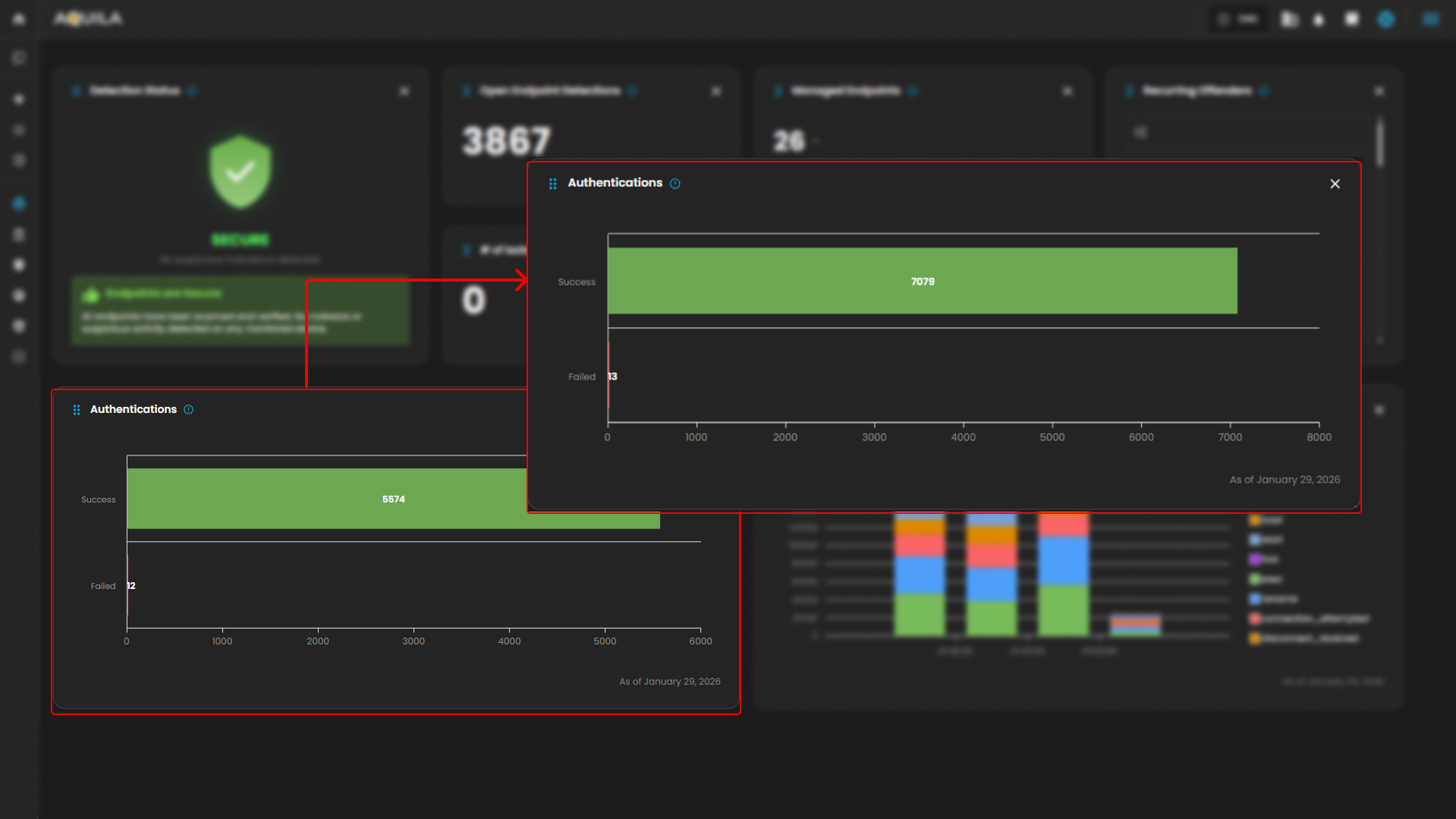Image resolution: width=1456 pixels, height=819 pixels.
Task: Toggle connection_attempted legend entry in stacked chart
Action: (1309, 619)
